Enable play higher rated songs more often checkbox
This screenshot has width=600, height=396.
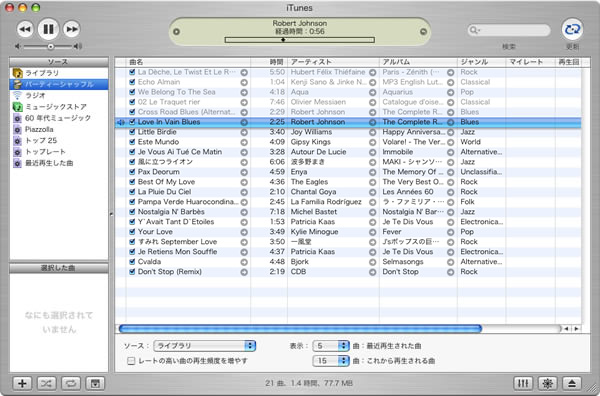[x=131, y=361]
